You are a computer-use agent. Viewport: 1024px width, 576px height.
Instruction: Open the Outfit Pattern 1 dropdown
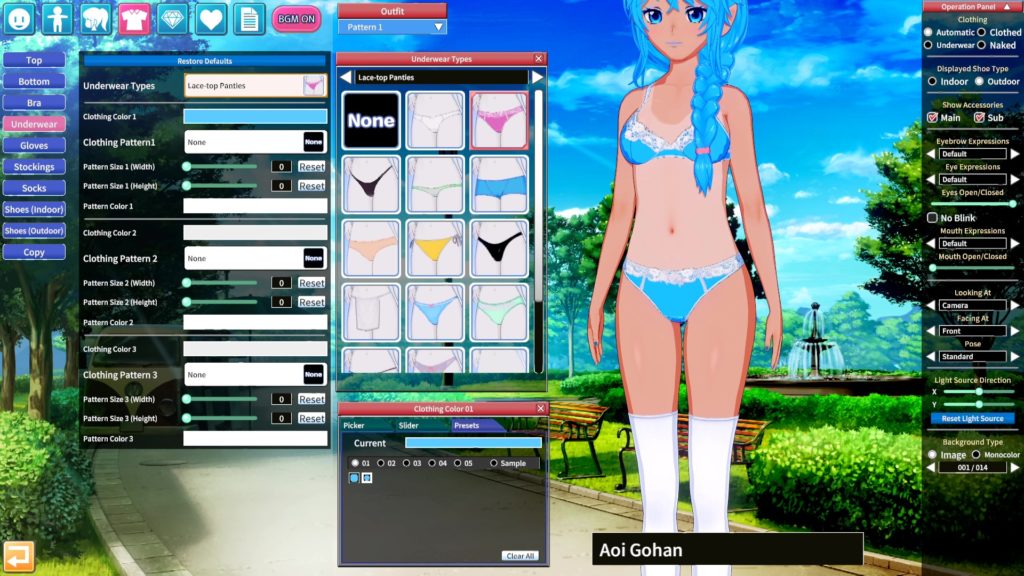coord(392,27)
